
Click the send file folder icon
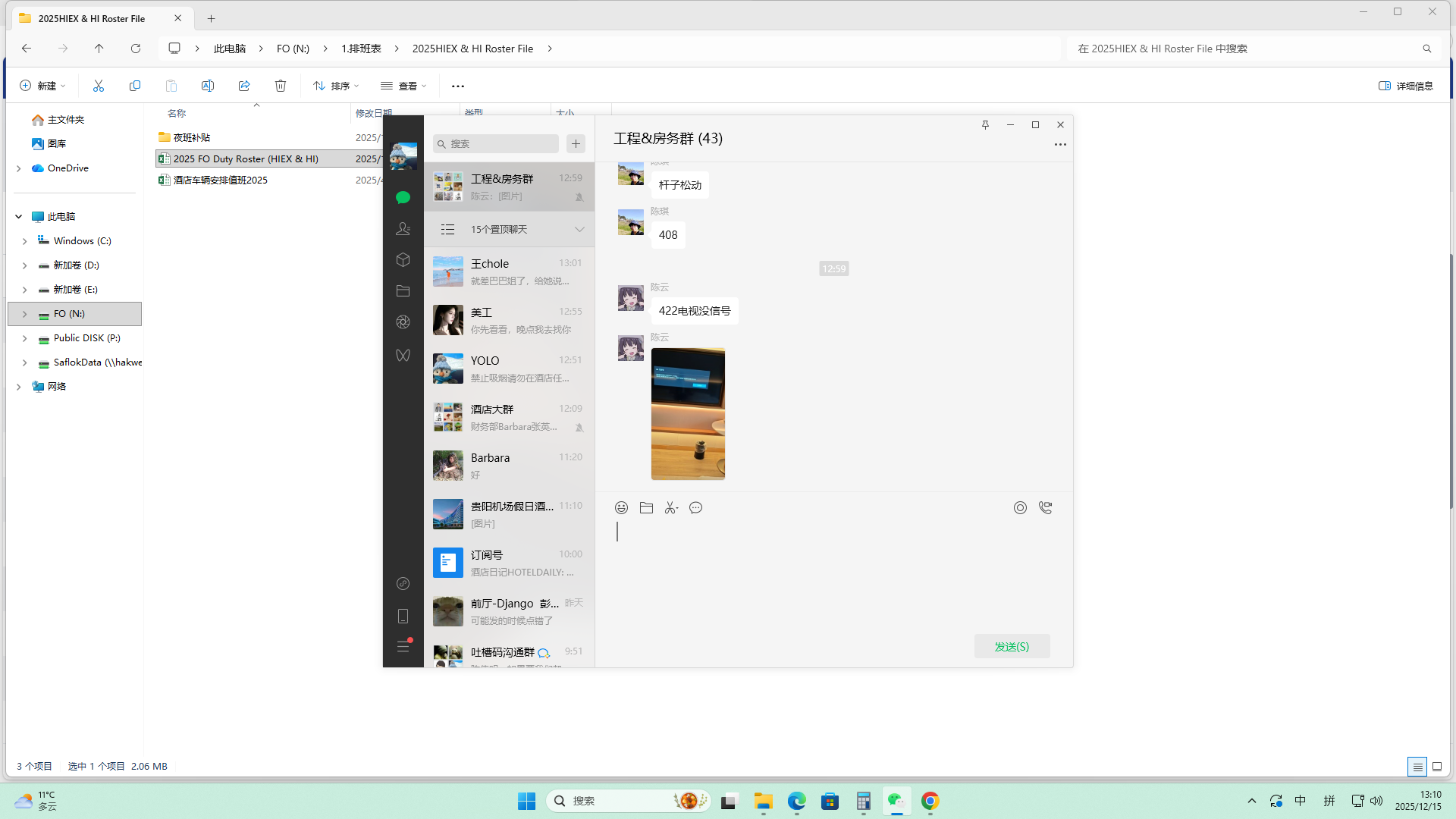point(646,508)
